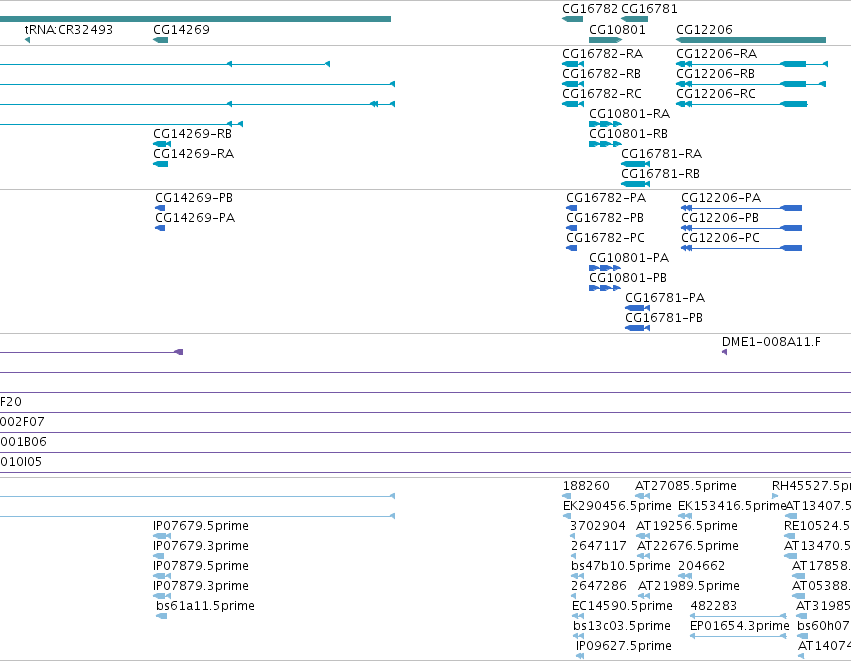Screen dimensions: 851x661
Task: Open transcript CG10801-RA
Action: (x=630, y=114)
